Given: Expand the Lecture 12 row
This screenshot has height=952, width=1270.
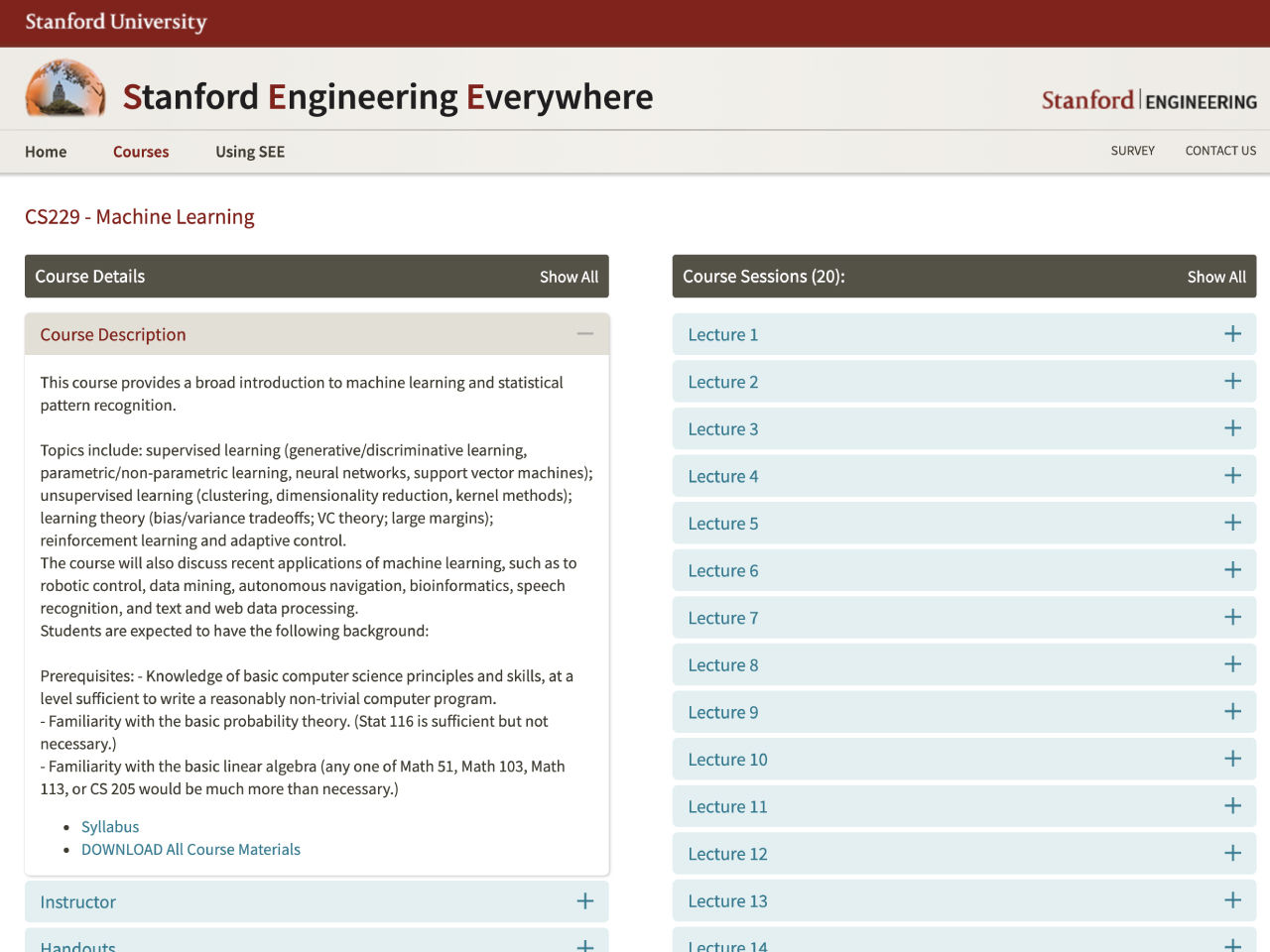Looking at the screenshot, I should (x=964, y=853).
